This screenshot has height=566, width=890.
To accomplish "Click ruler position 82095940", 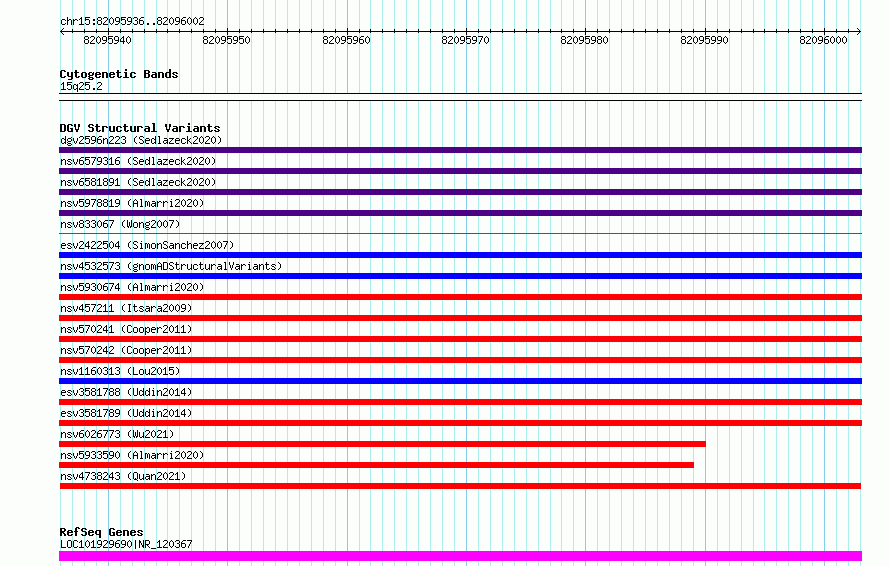I will 107,40.
